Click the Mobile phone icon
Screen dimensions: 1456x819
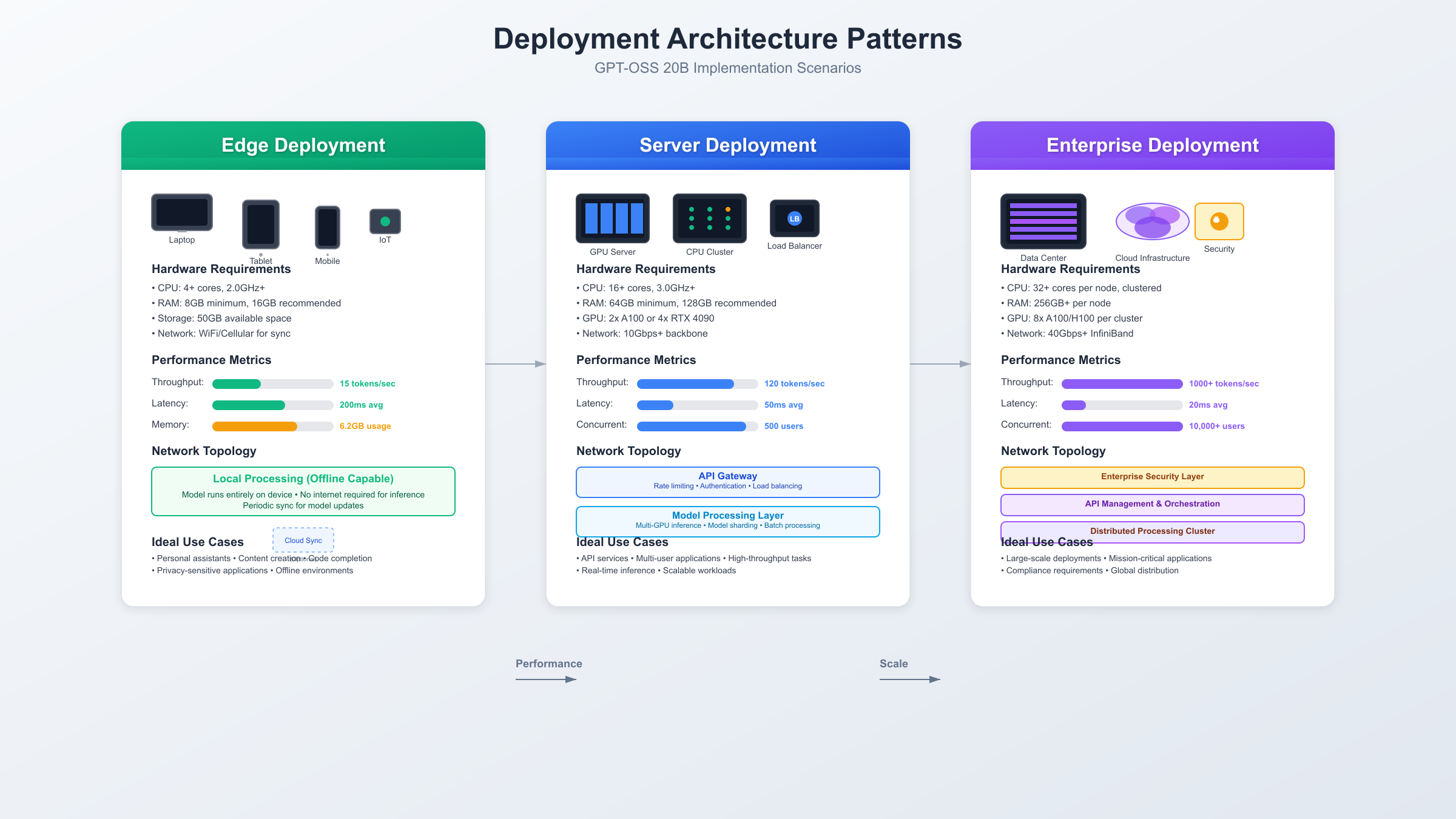coord(328,227)
